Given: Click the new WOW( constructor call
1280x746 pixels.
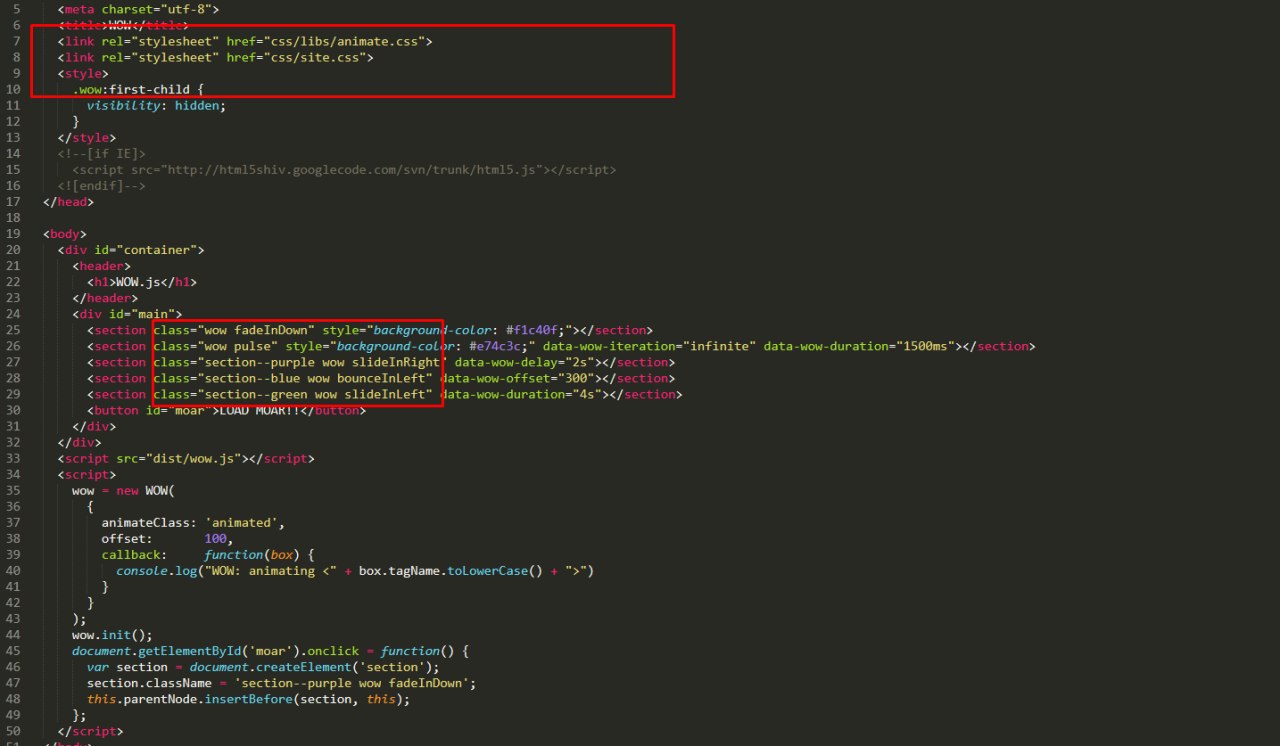Looking at the screenshot, I should click(146, 489).
